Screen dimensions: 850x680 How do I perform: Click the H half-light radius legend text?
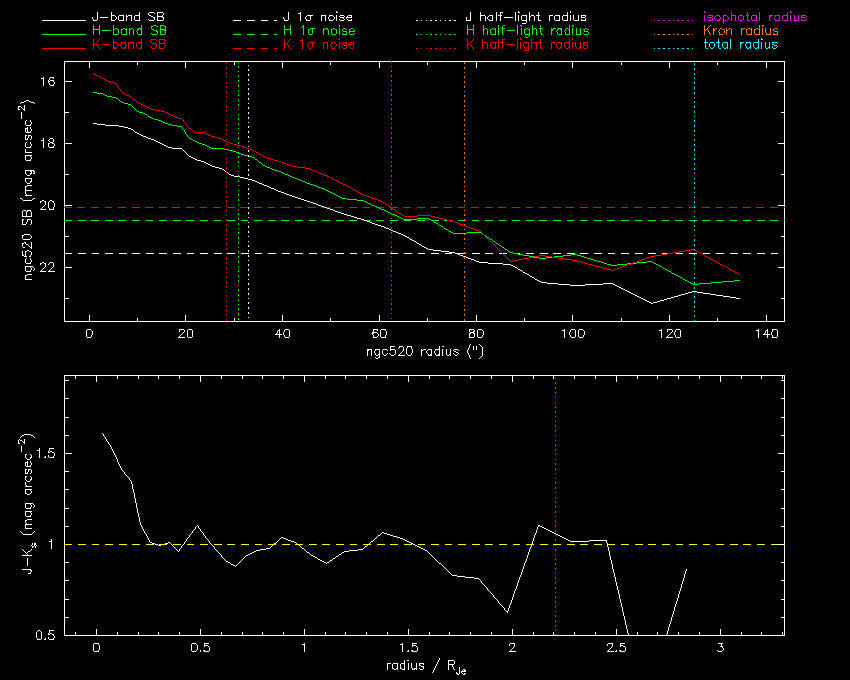pos(527,31)
